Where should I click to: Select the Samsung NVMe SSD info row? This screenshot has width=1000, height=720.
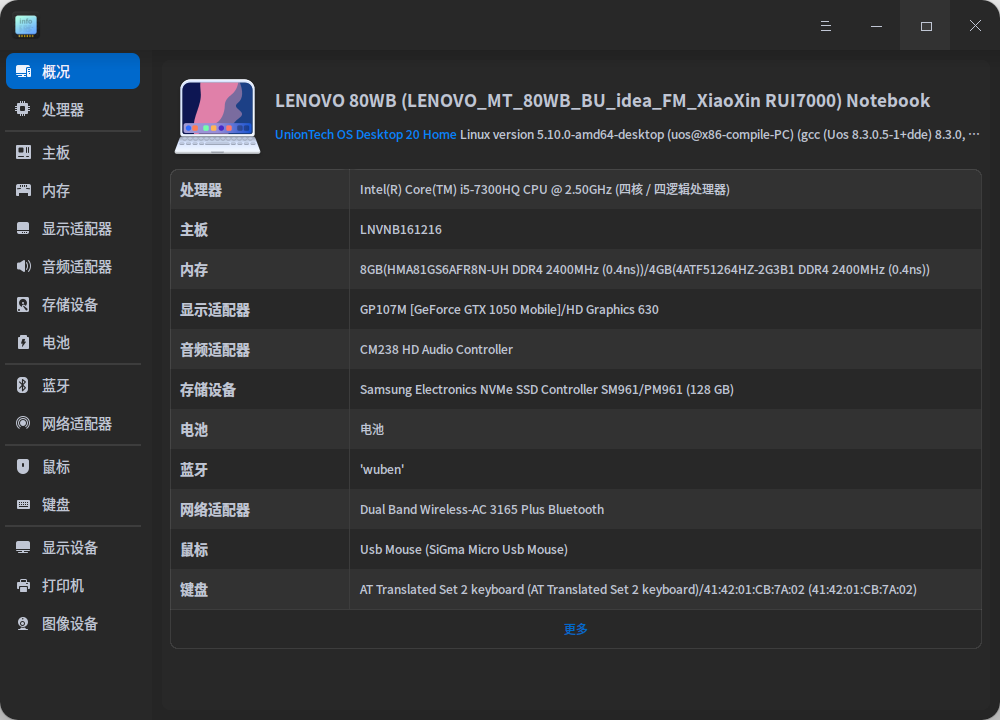point(548,389)
